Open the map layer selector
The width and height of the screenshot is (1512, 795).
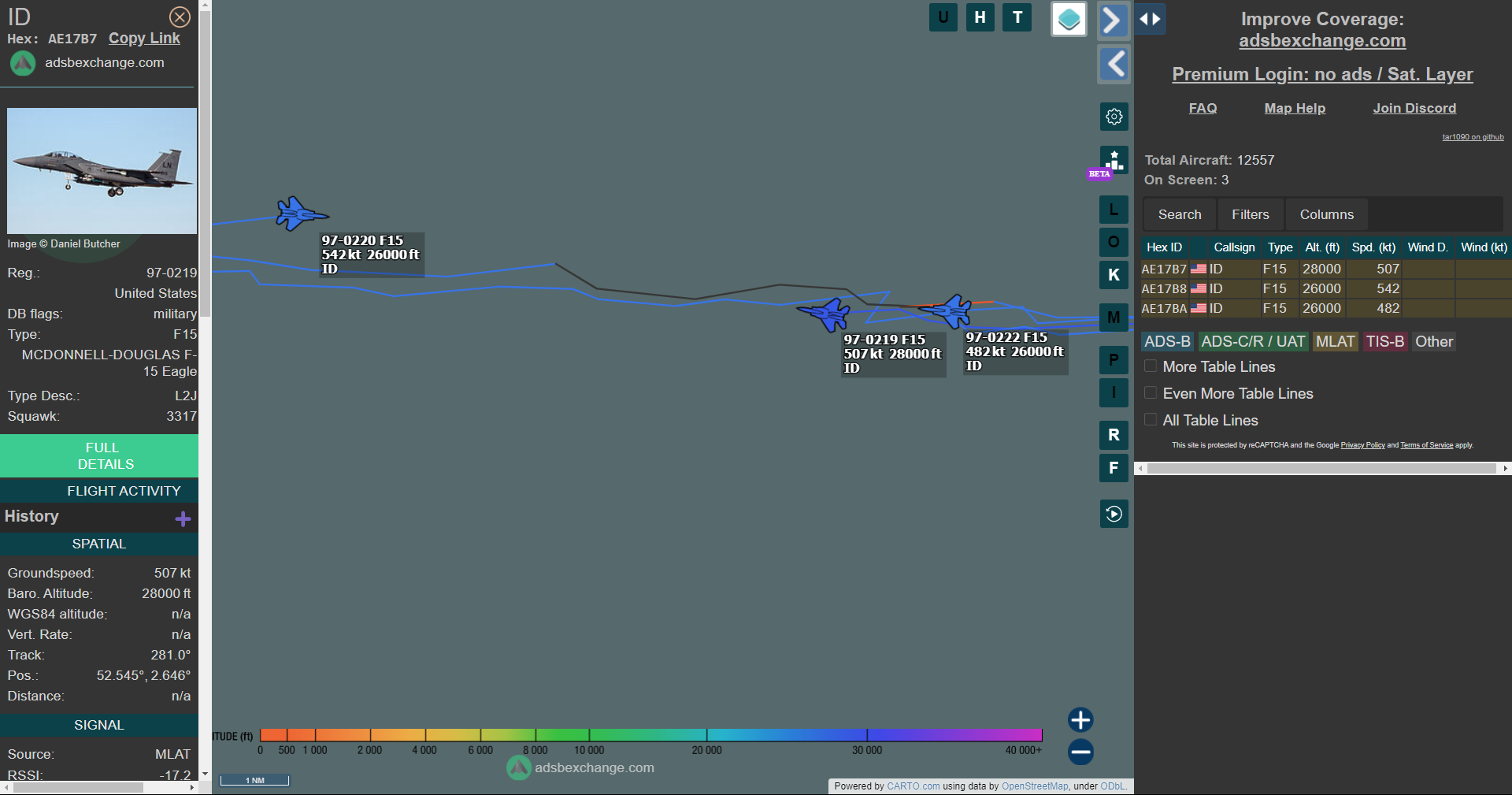1069,19
